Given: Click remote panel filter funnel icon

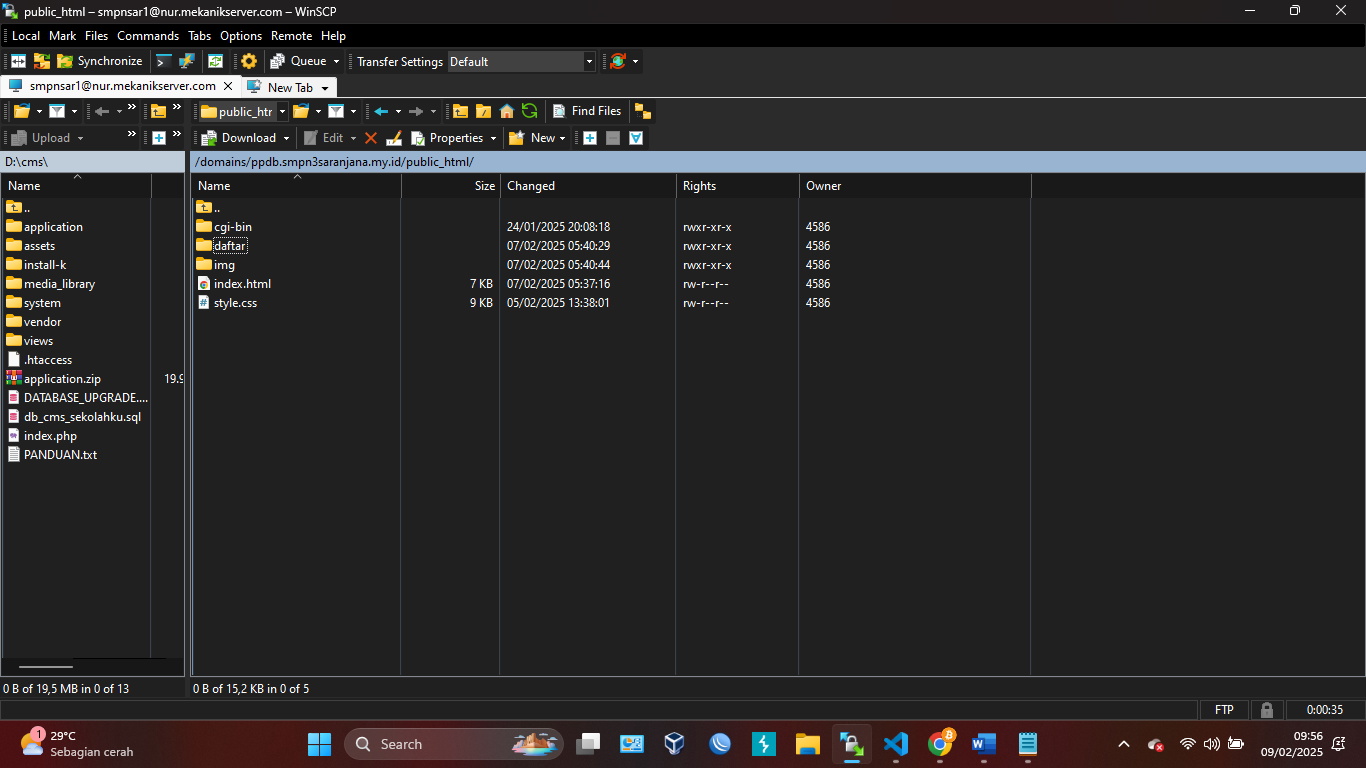Looking at the screenshot, I should (x=336, y=111).
